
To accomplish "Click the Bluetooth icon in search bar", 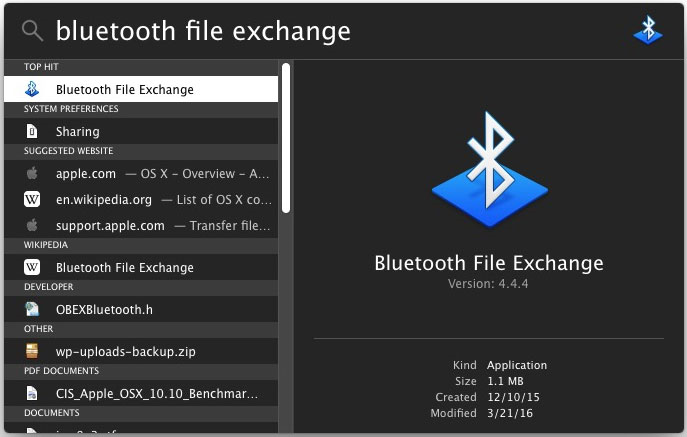I will [648, 30].
